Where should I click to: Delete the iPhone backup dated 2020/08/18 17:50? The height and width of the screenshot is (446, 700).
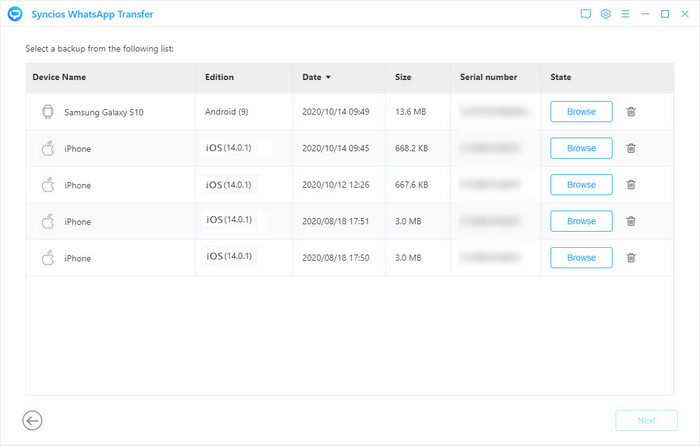631,258
